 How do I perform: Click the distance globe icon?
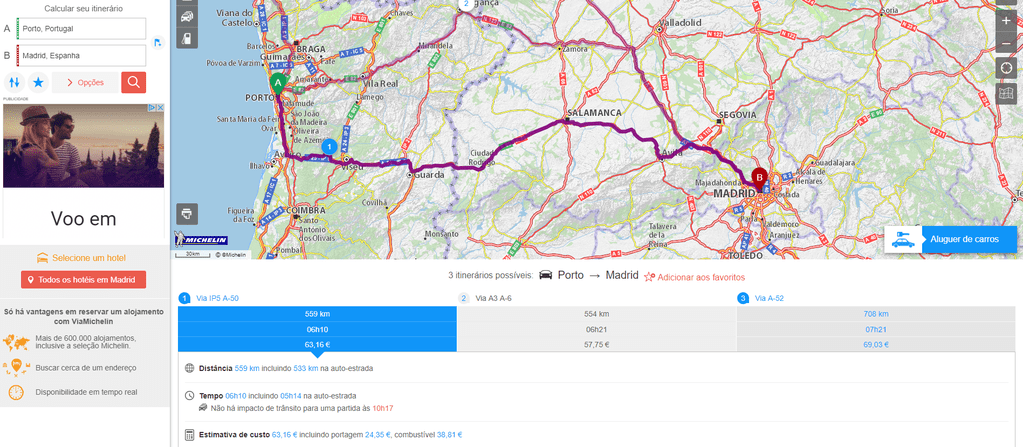click(x=190, y=368)
